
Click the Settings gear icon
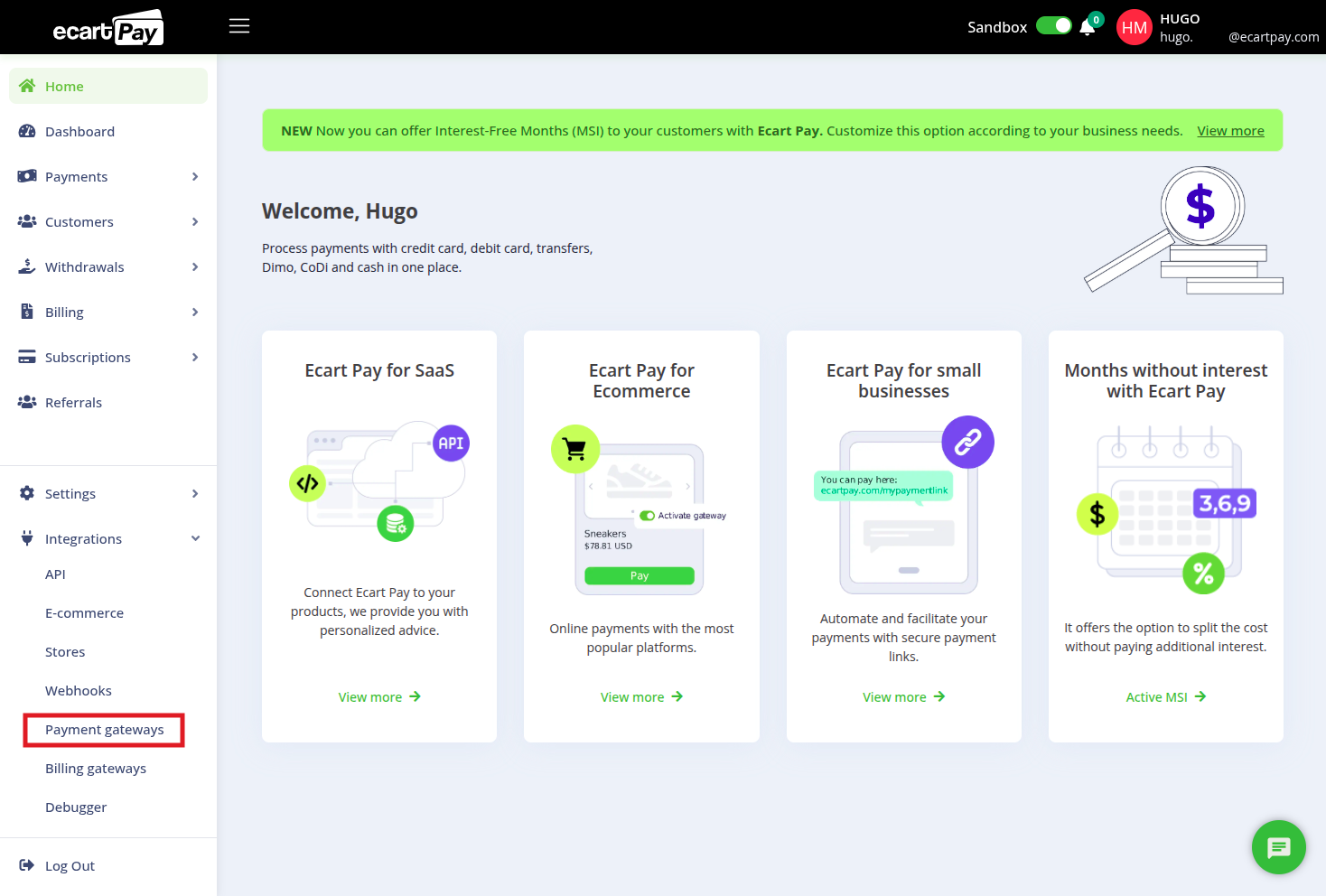tap(27, 493)
